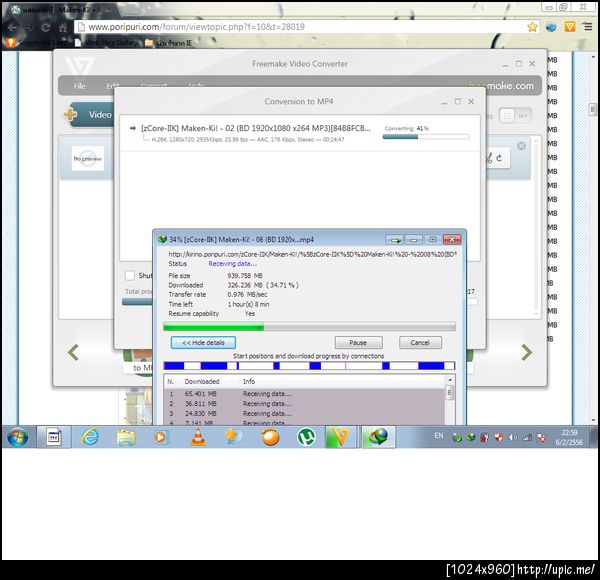Click the Chrome back arrow
The width and height of the screenshot is (600, 580).
pos(12,28)
